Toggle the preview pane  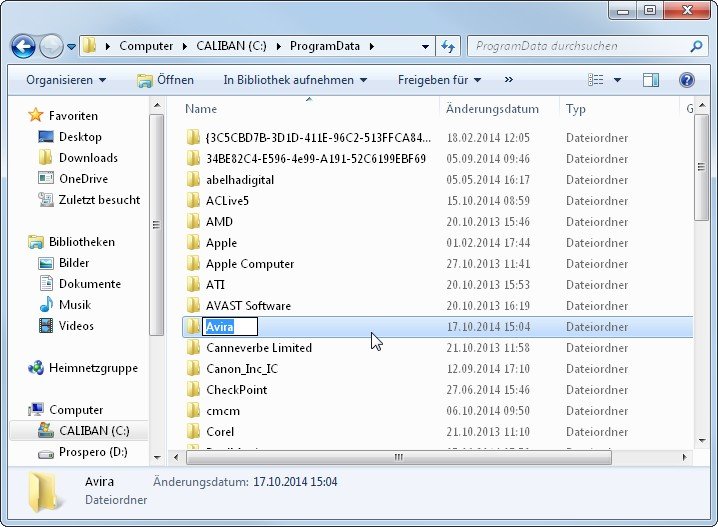pos(651,80)
